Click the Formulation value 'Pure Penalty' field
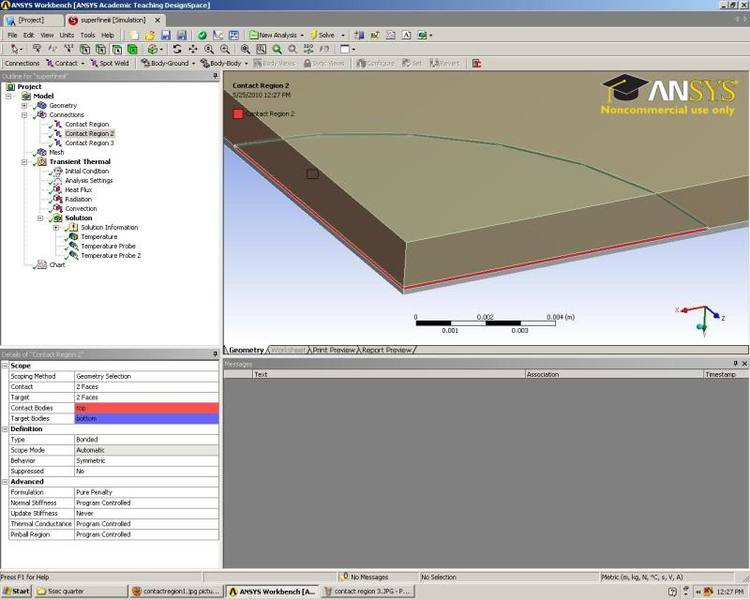Screen dimensions: 750x600 pos(146,492)
